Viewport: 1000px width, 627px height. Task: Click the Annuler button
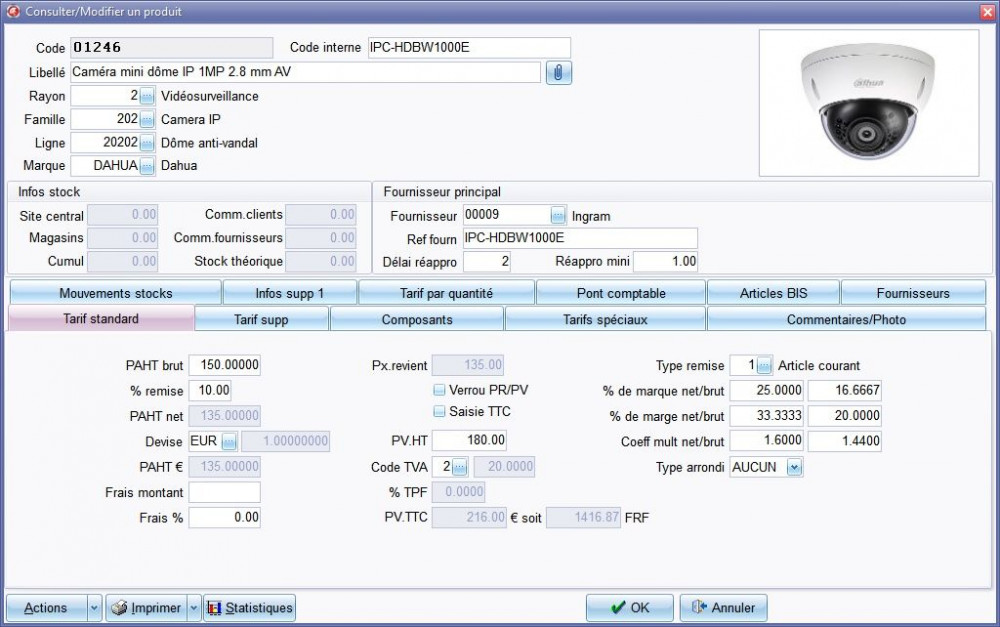click(723, 607)
